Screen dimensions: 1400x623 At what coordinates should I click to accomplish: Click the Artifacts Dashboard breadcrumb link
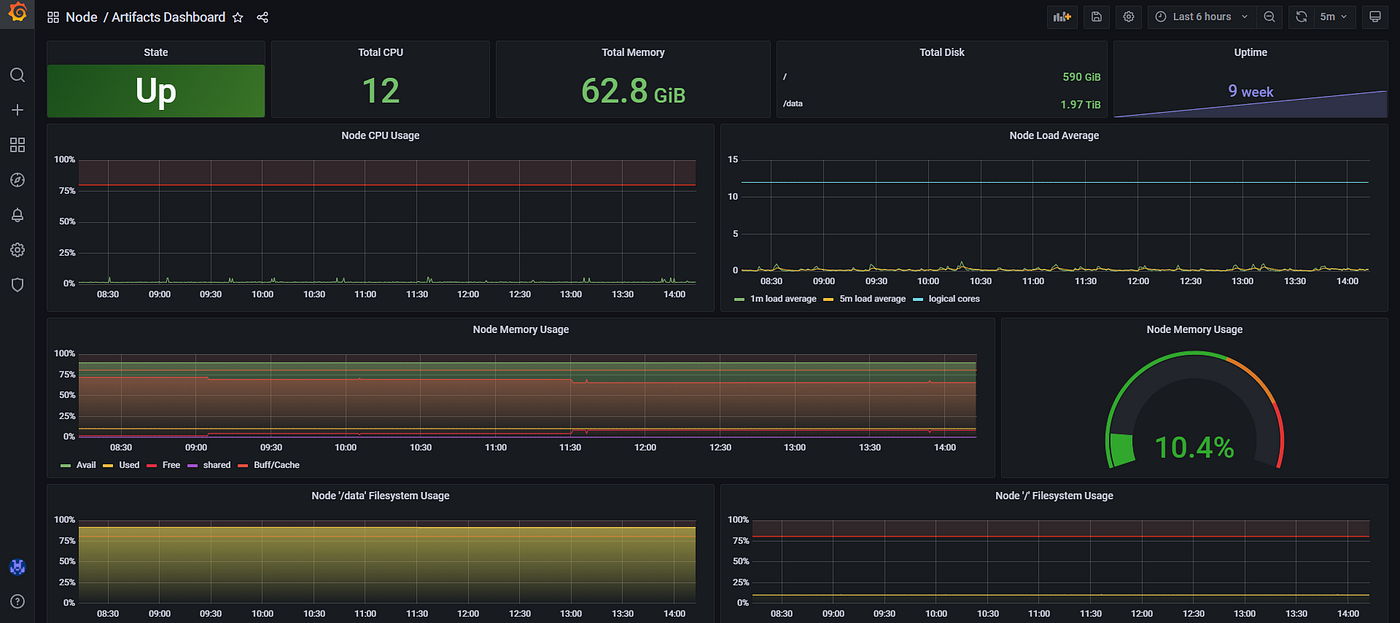click(x=167, y=17)
